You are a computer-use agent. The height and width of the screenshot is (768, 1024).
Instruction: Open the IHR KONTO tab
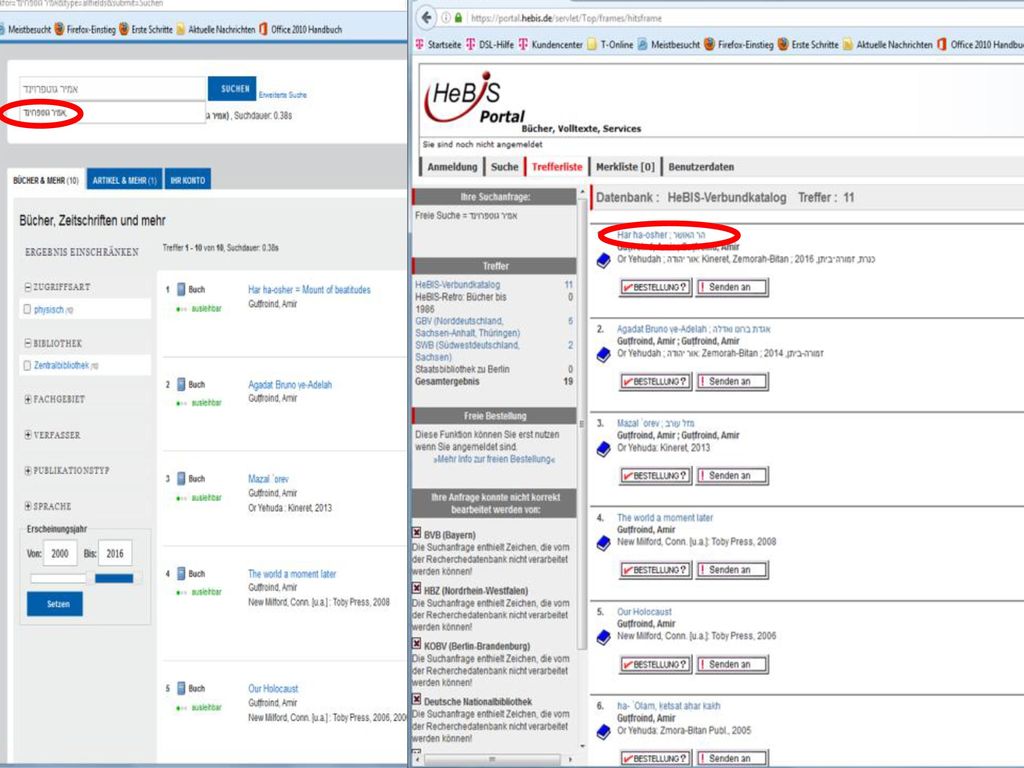tap(187, 180)
